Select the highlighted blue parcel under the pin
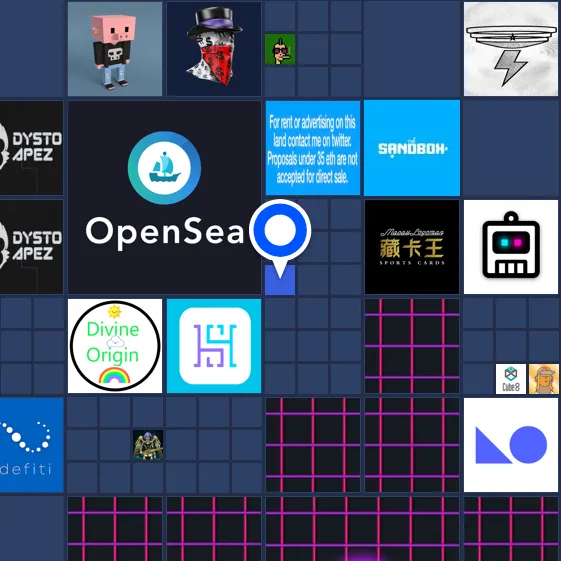This screenshot has width=561, height=561. (x=280, y=280)
